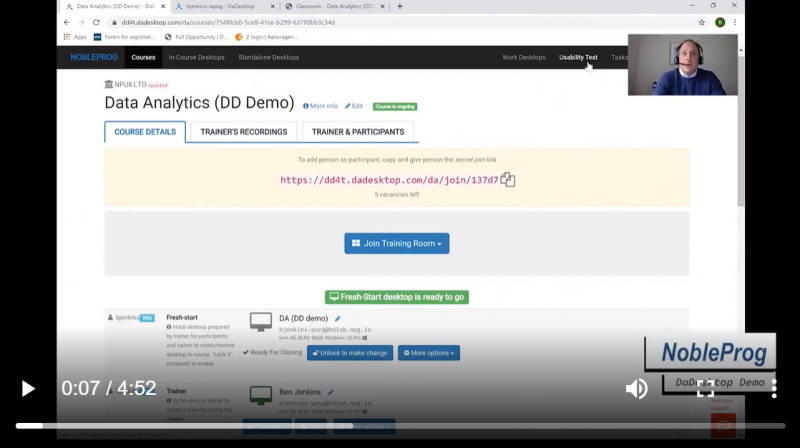The width and height of the screenshot is (800, 448).
Task: Seek along the video progress bar
Action: tap(400, 426)
